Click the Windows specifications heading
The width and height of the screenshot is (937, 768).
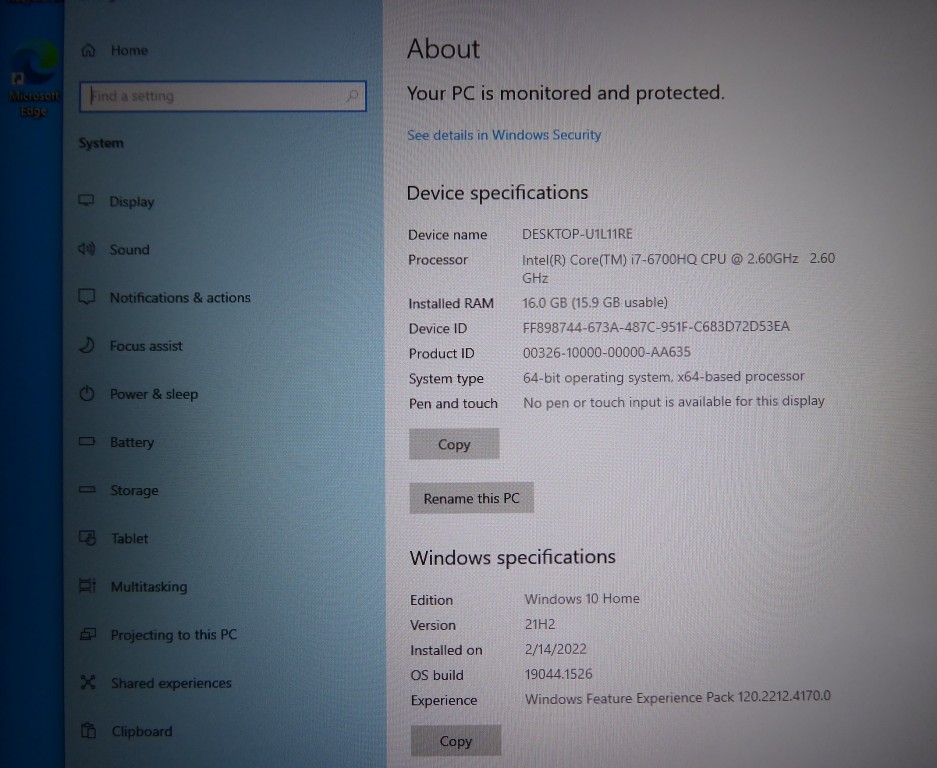(513, 557)
